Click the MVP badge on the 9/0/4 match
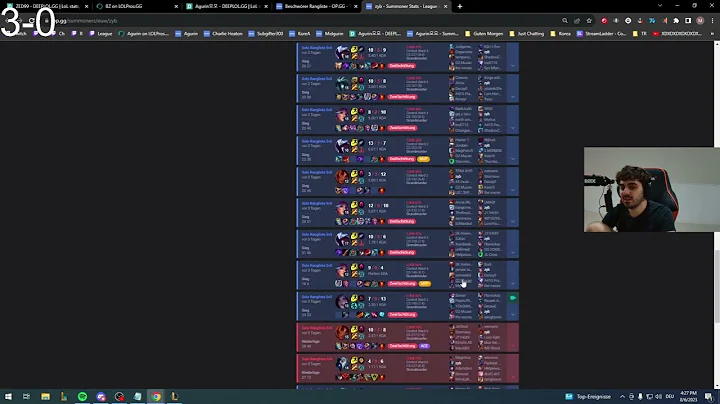 coord(425,284)
